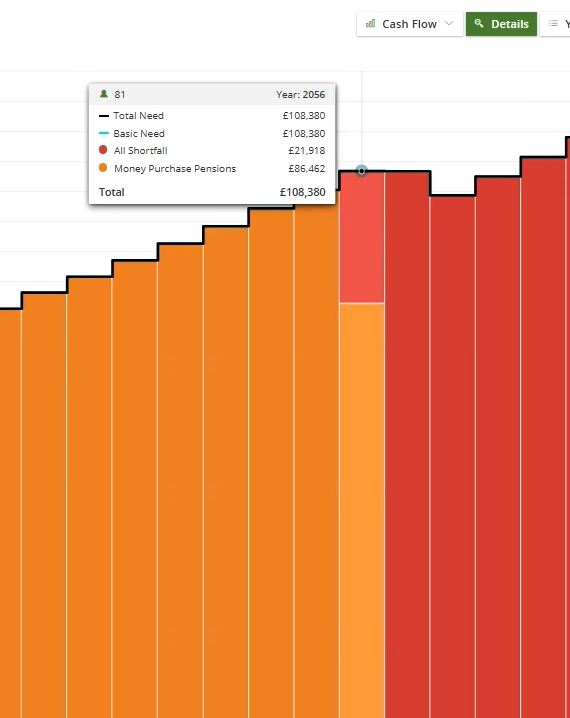Expand the Cash Flow chevron arrow
Image resolution: width=570 pixels, height=718 pixels.
(x=449, y=23)
